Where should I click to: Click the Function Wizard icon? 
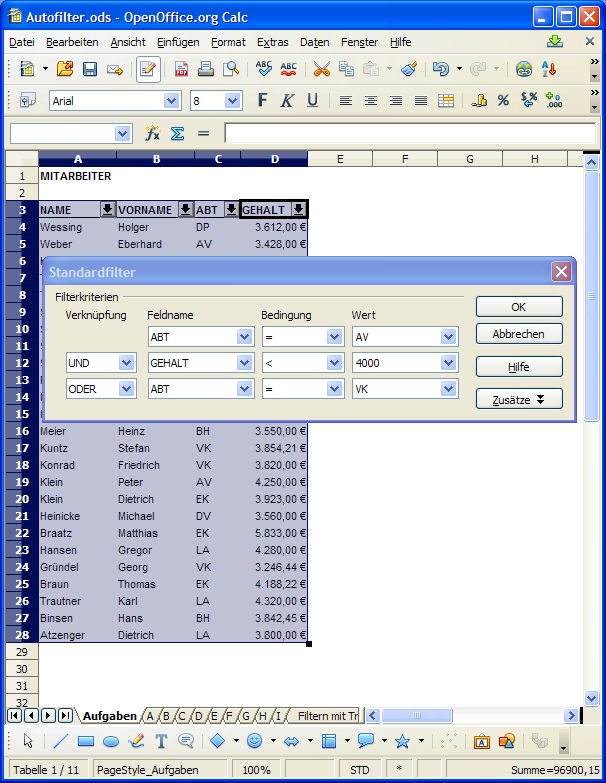pyautogui.click(x=152, y=133)
